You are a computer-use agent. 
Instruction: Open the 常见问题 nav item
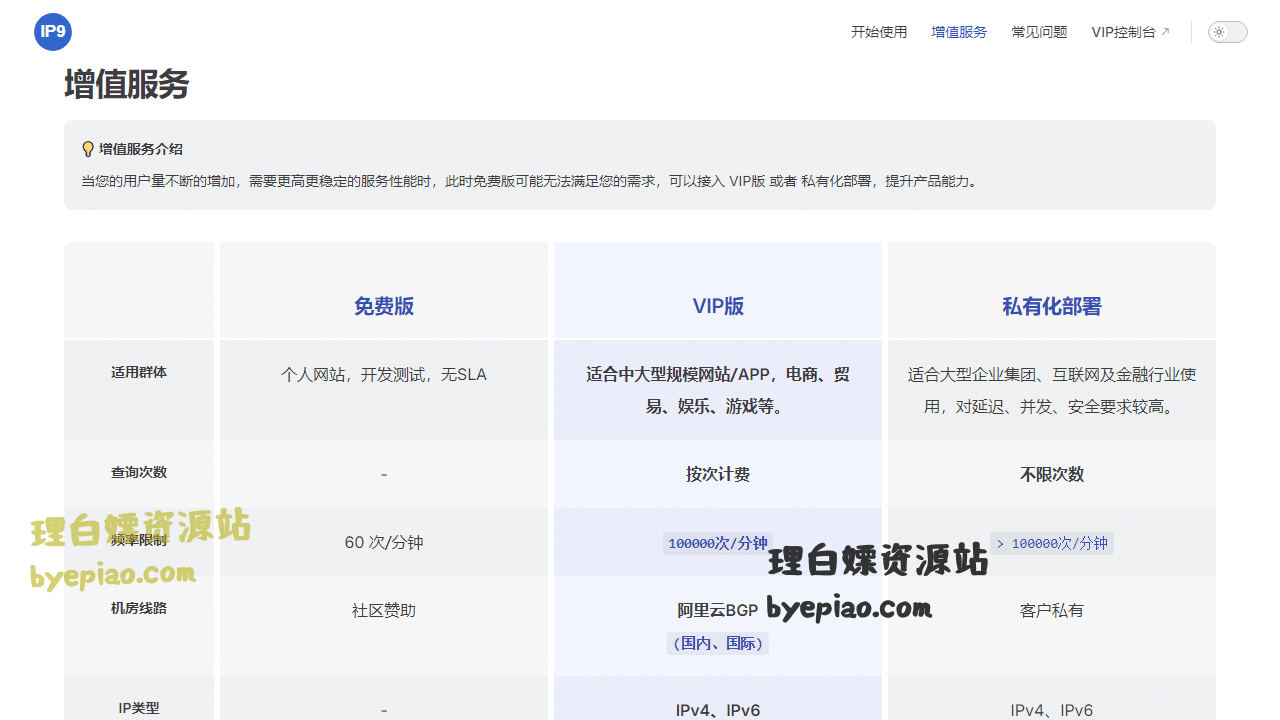tap(1039, 32)
